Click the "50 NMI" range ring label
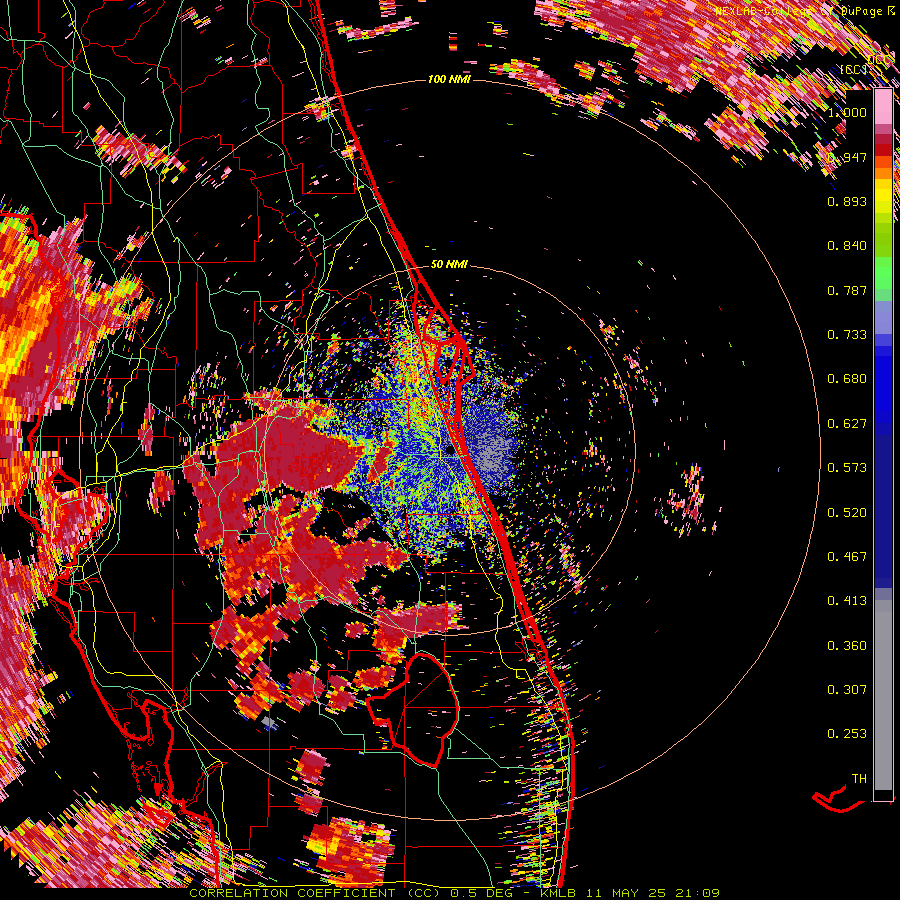The width and height of the screenshot is (900, 900). coord(449,265)
